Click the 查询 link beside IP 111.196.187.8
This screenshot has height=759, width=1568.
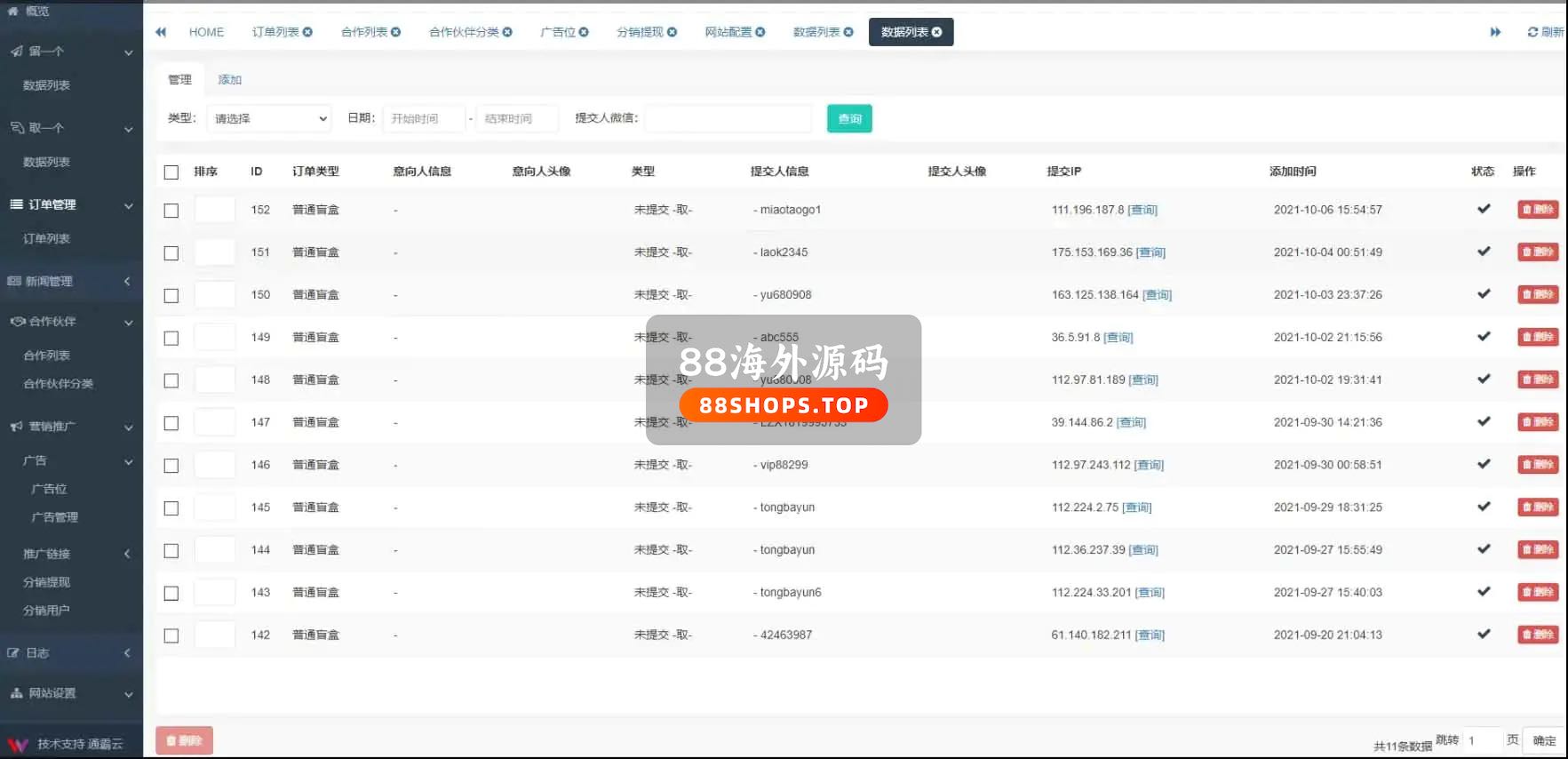(x=1142, y=211)
